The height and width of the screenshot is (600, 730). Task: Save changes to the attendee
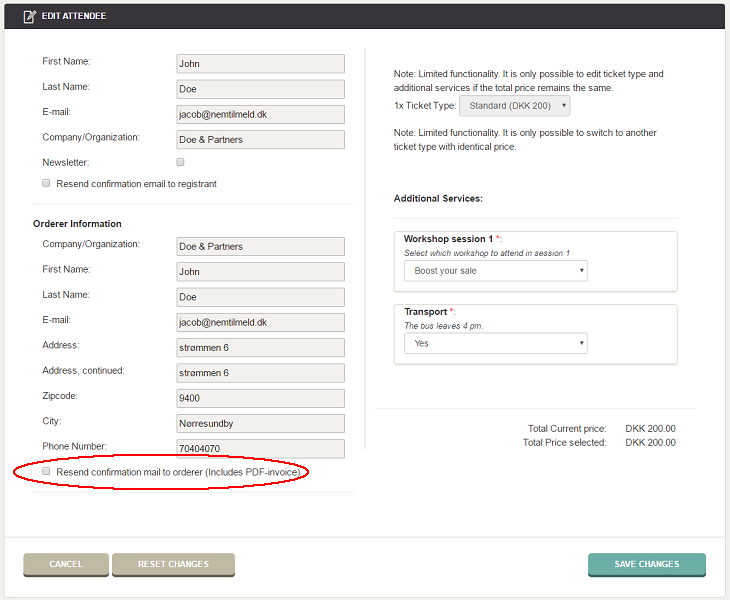coord(647,564)
